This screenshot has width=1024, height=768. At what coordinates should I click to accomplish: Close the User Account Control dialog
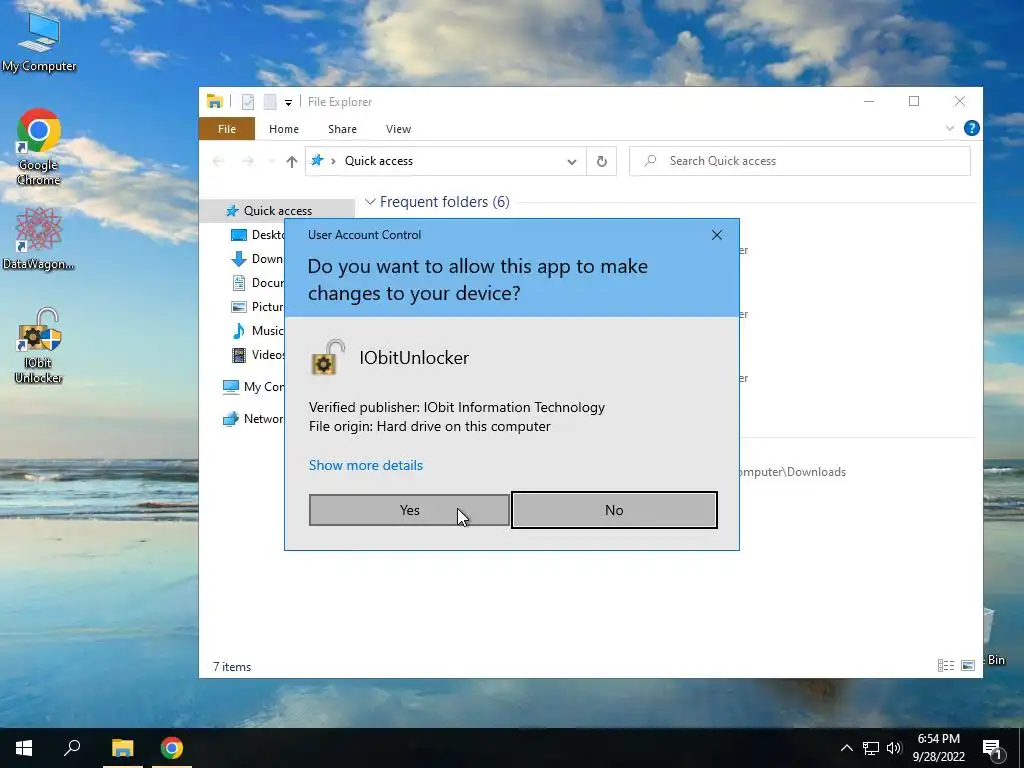click(x=716, y=234)
